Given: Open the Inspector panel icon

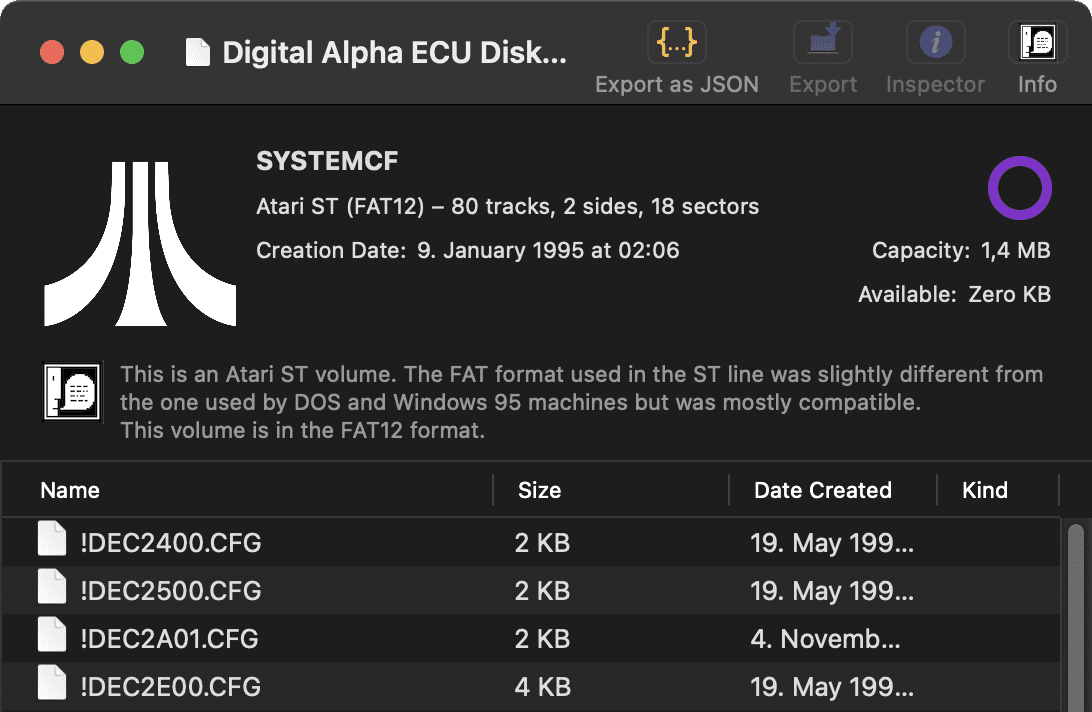Looking at the screenshot, I should [x=935, y=43].
